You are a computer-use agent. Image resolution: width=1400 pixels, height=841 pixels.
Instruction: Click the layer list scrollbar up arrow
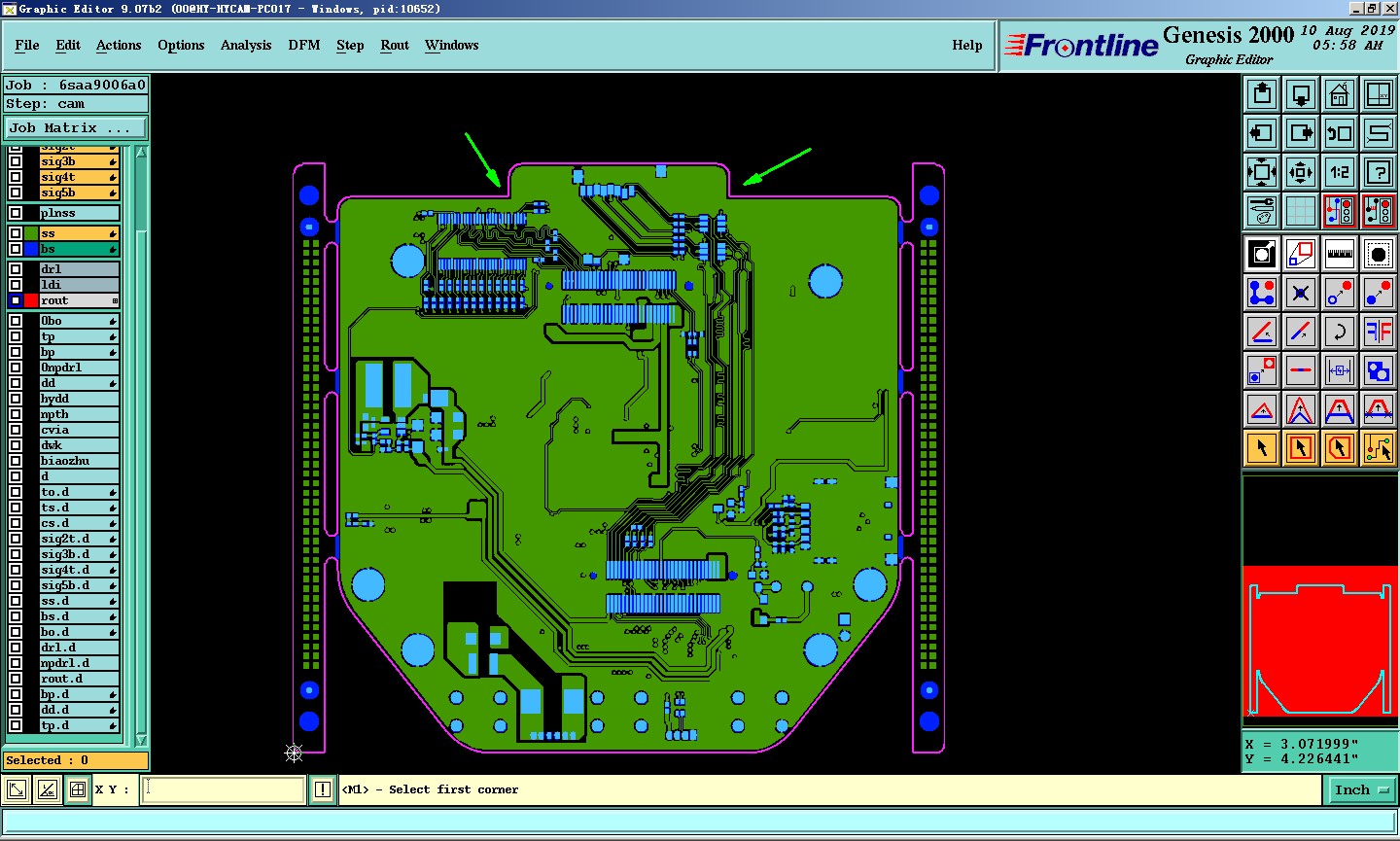pyautogui.click(x=142, y=152)
